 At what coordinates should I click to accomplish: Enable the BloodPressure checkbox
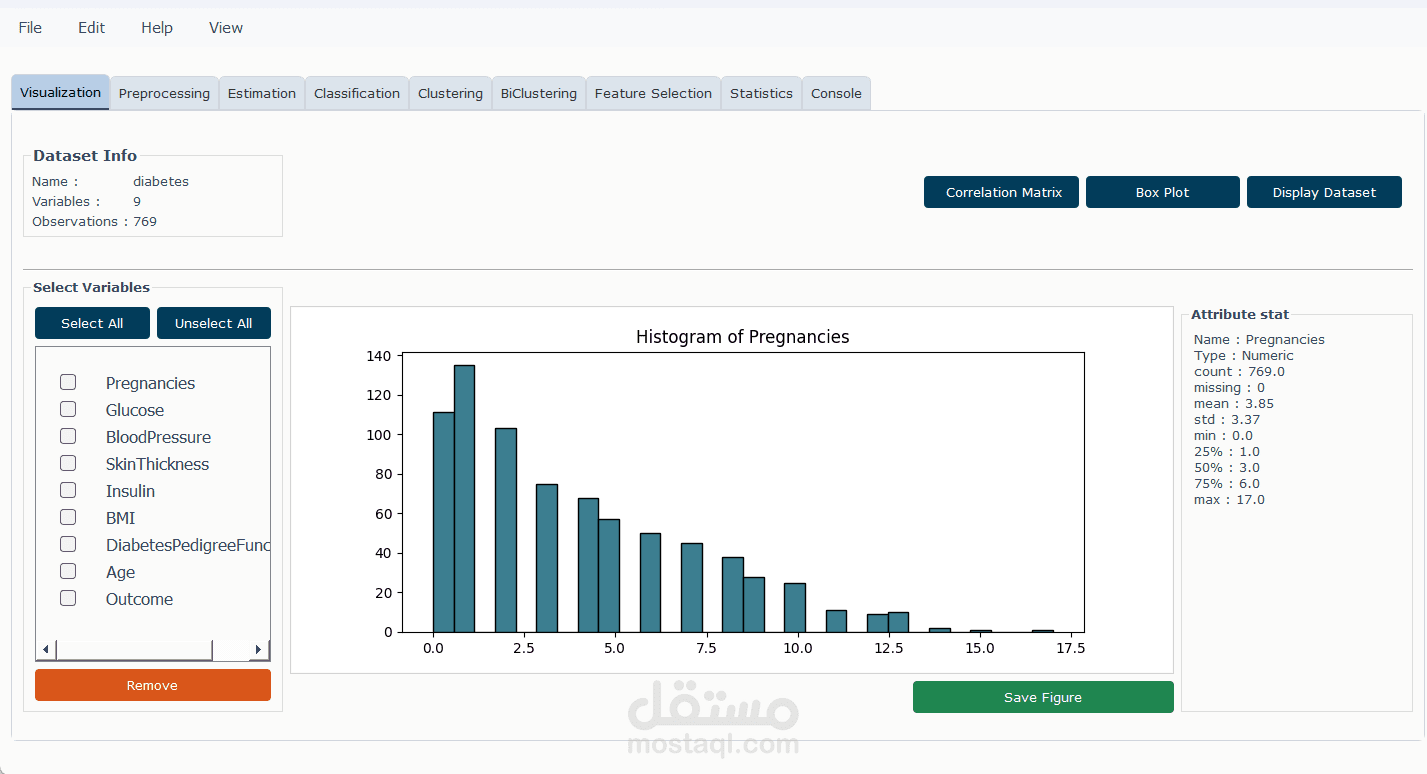point(68,436)
